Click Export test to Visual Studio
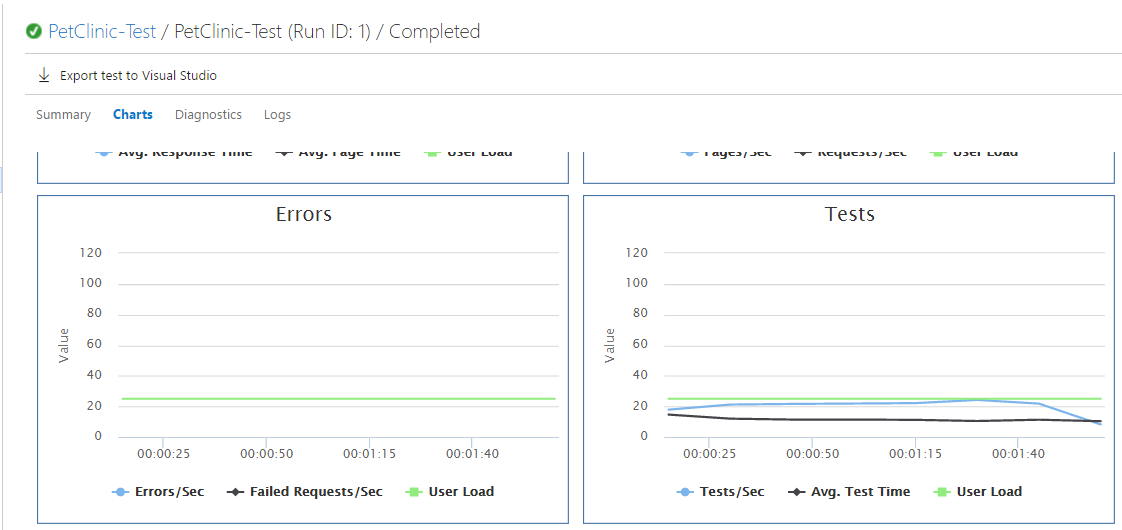Screen dimensions: 1122x530 pyautogui.click(x=138, y=75)
